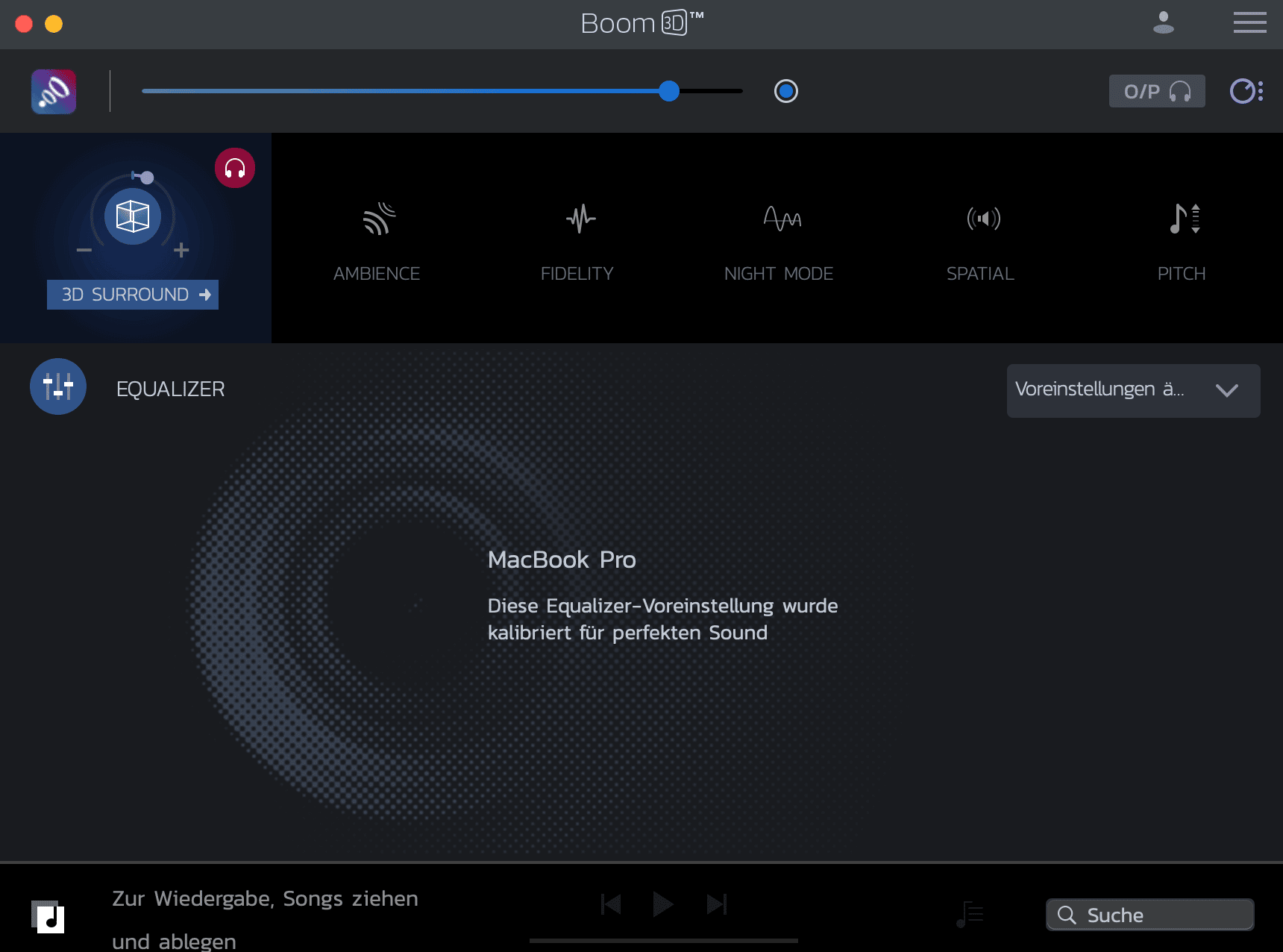The width and height of the screenshot is (1283, 952).
Task: Expand the Voreinstellungen presets dropdown
Action: click(1134, 391)
